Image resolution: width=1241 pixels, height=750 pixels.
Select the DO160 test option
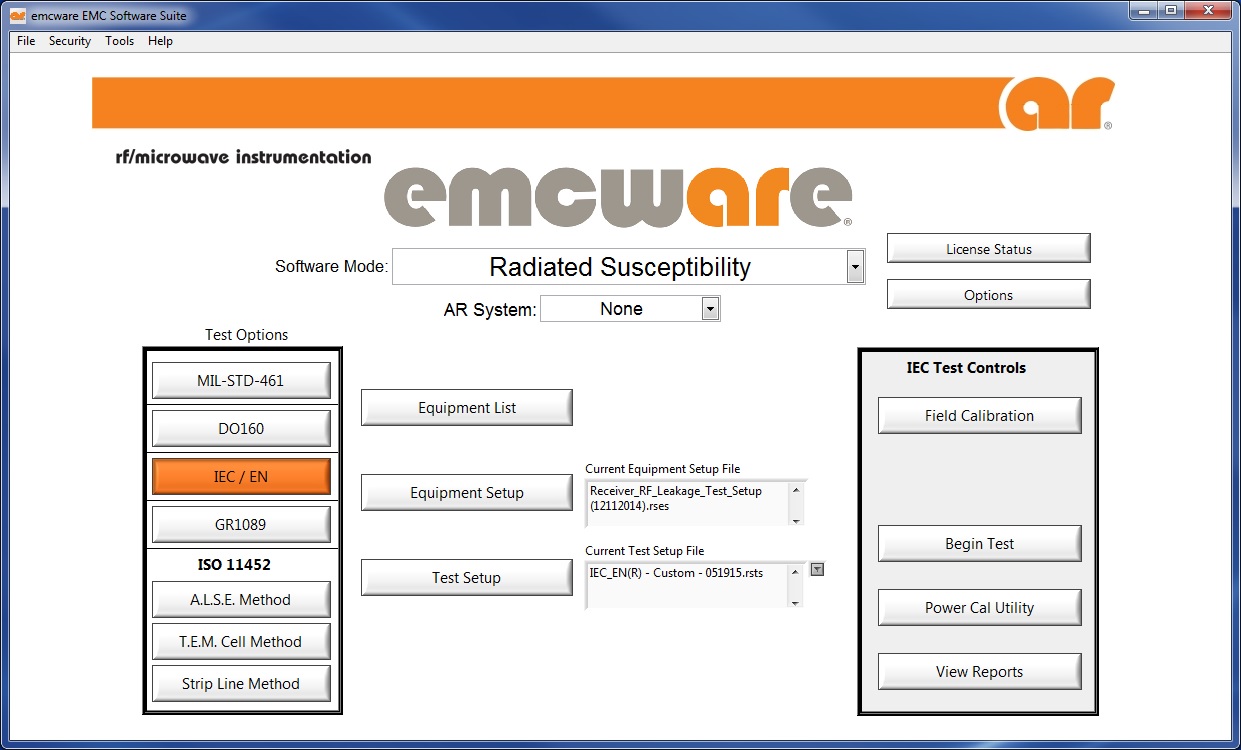pyautogui.click(x=241, y=429)
